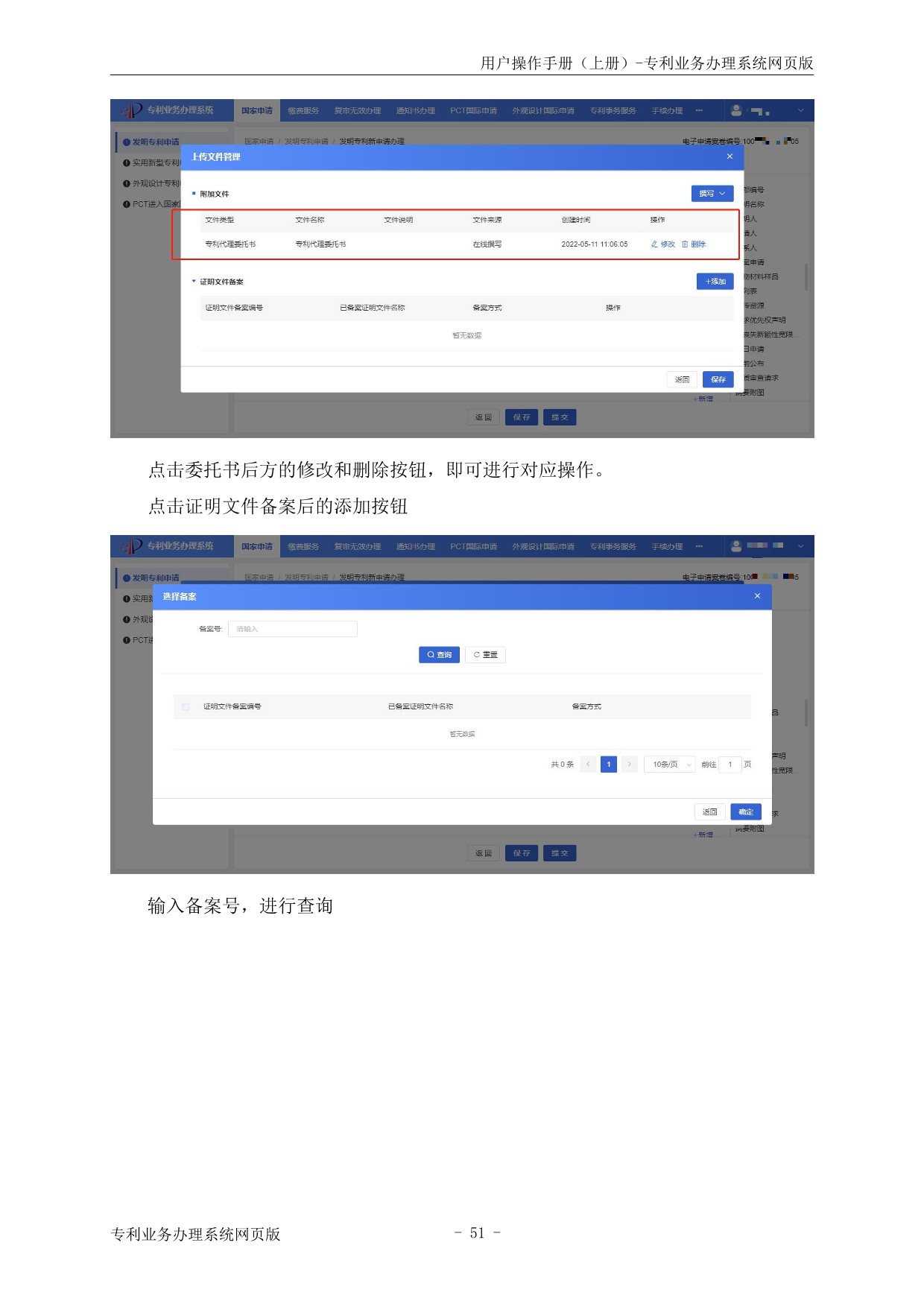Click +添加 beside 证明文件备案

[x=715, y=282]
